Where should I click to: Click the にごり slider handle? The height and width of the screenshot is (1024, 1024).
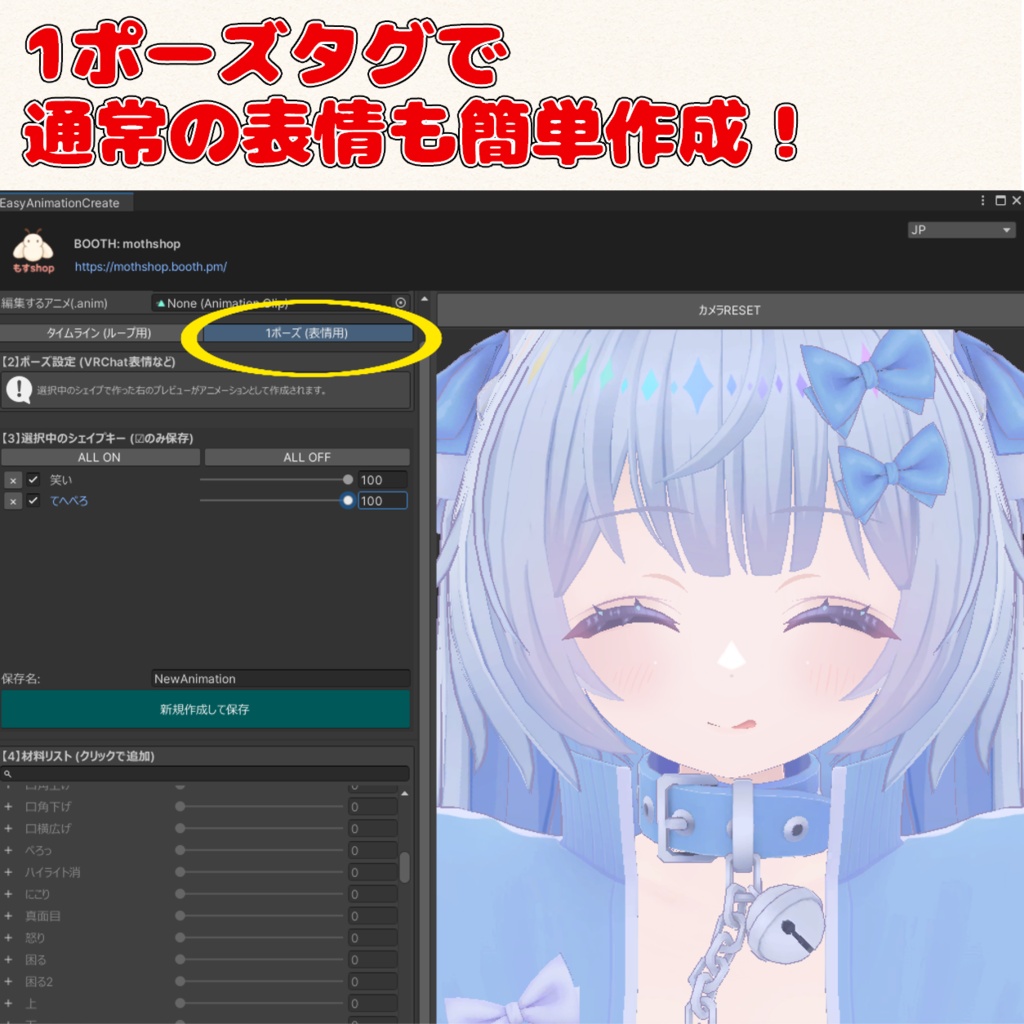point(180,894)
